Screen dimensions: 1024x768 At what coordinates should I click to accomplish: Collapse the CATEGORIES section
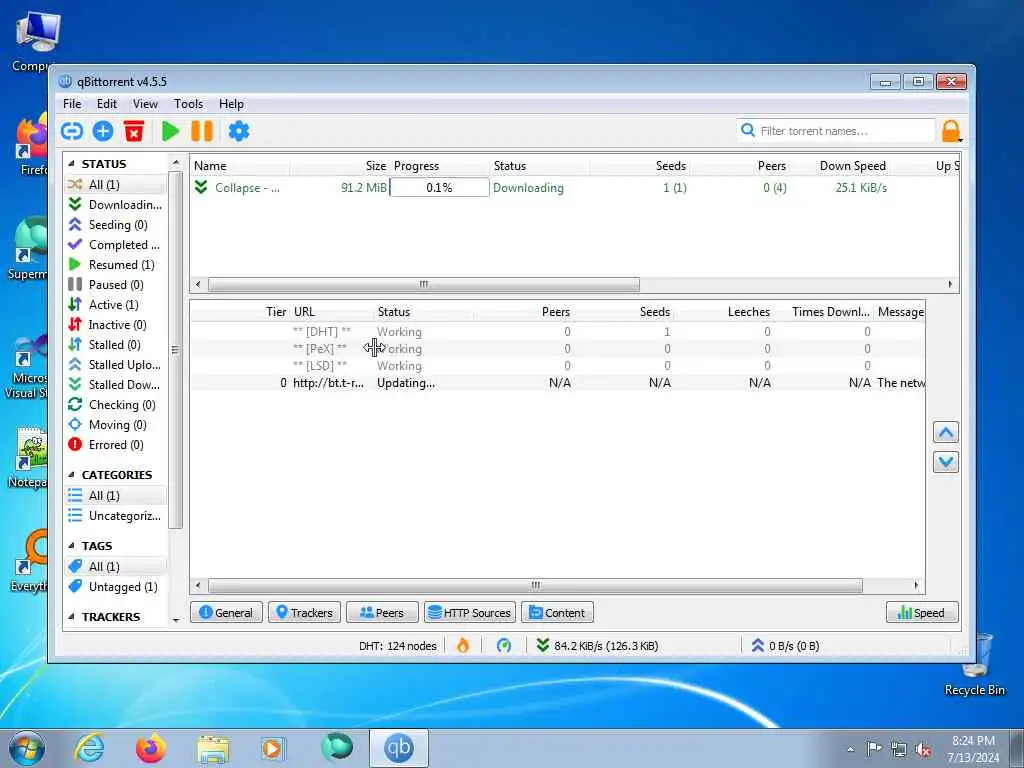click(71, 475)
